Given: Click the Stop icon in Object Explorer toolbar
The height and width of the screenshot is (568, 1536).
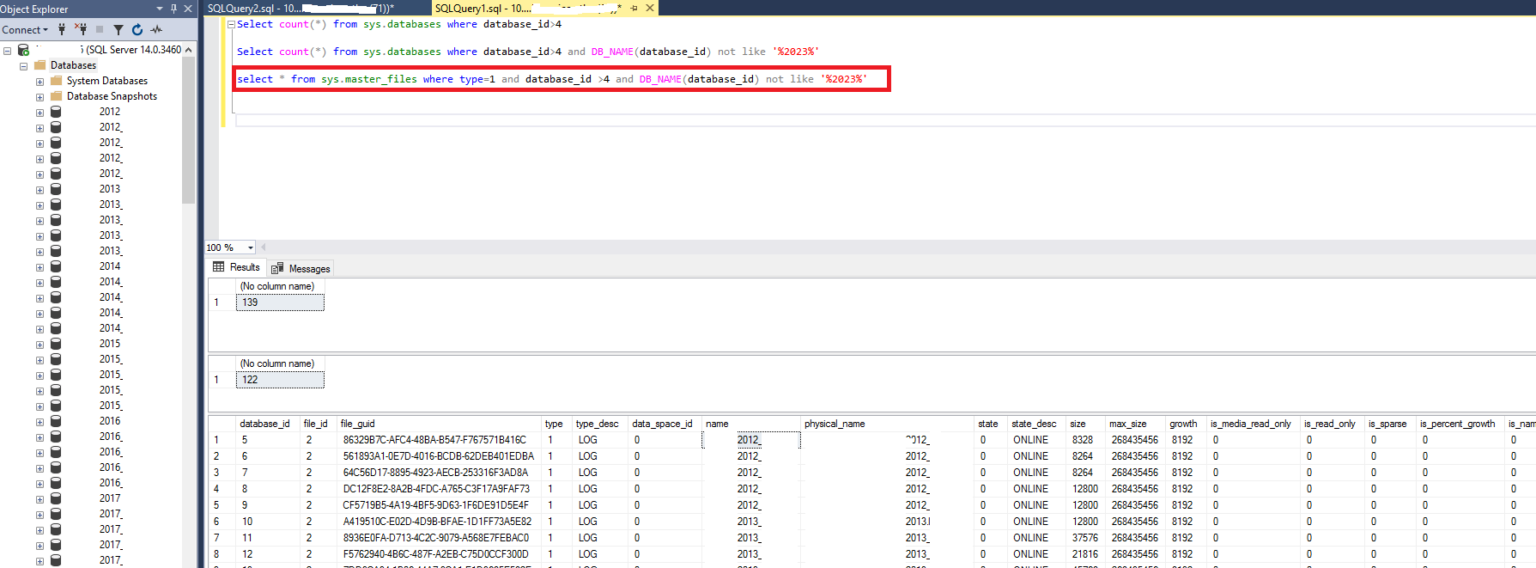Looking at the screenshot, I should (98, 30).
